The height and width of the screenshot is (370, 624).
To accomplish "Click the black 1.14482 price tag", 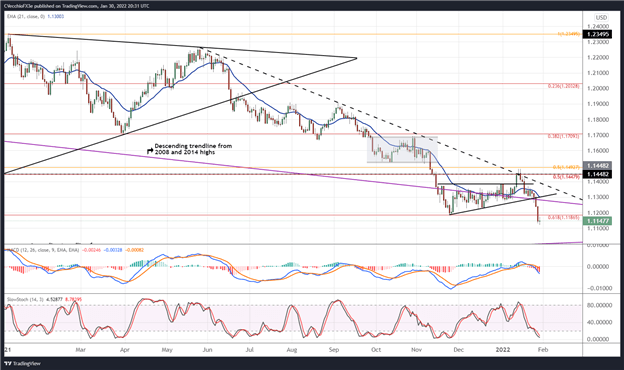I will (597, 174).
